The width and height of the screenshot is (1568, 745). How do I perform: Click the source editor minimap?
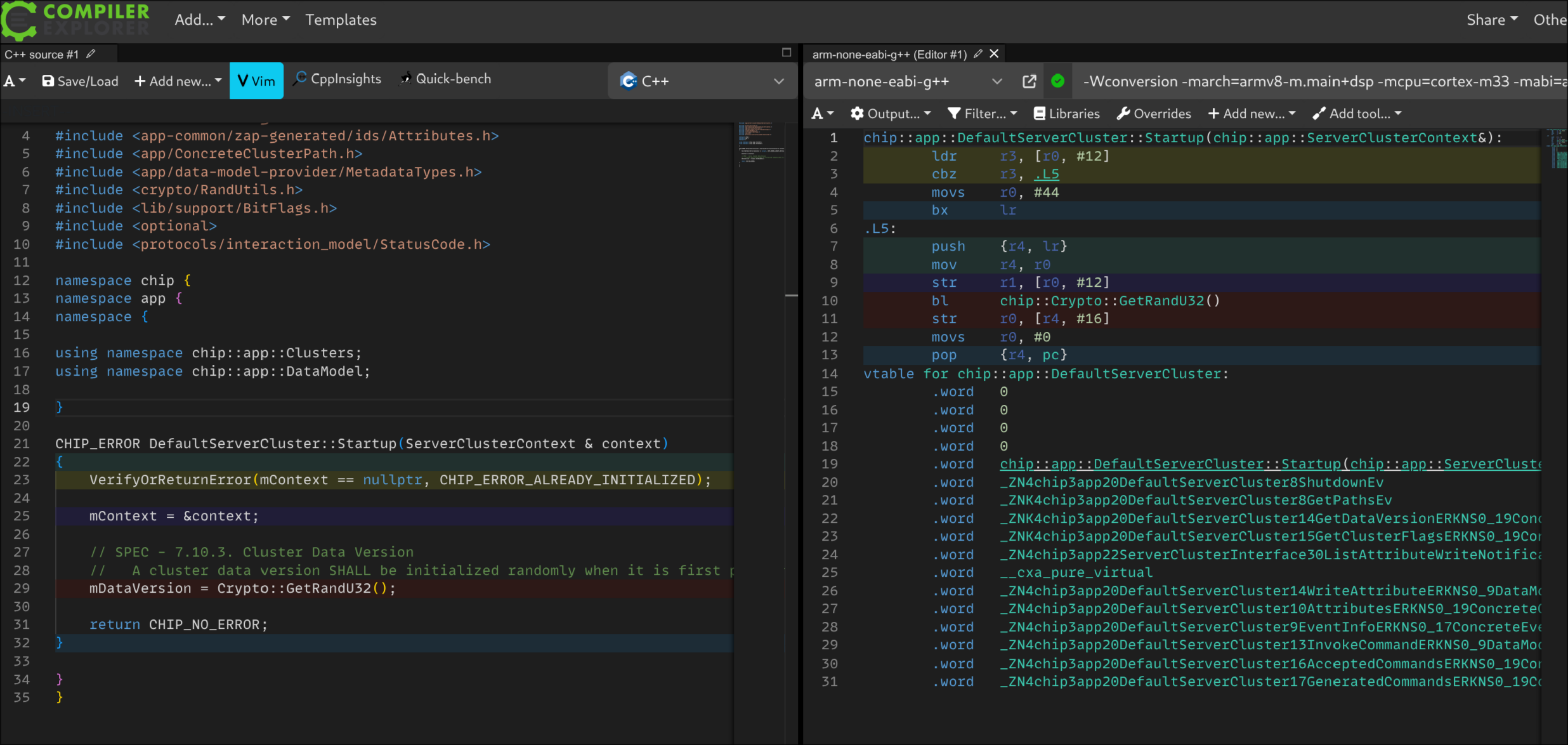[761, 145]
